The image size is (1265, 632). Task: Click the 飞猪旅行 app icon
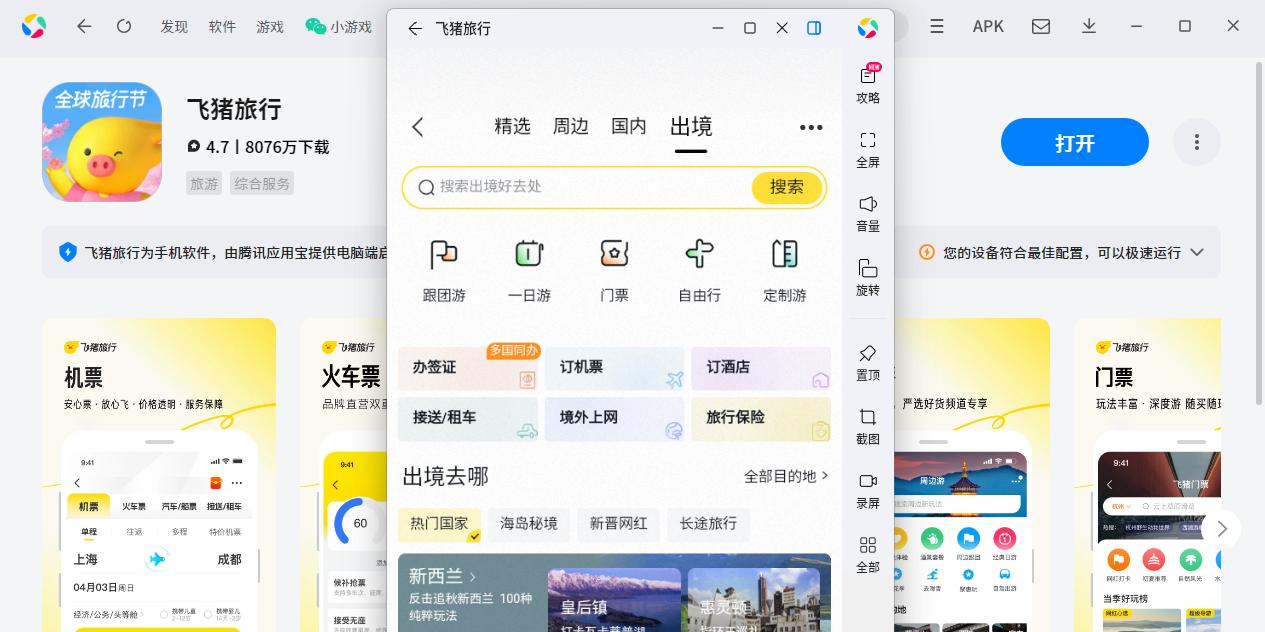click(x=102, y=142)
